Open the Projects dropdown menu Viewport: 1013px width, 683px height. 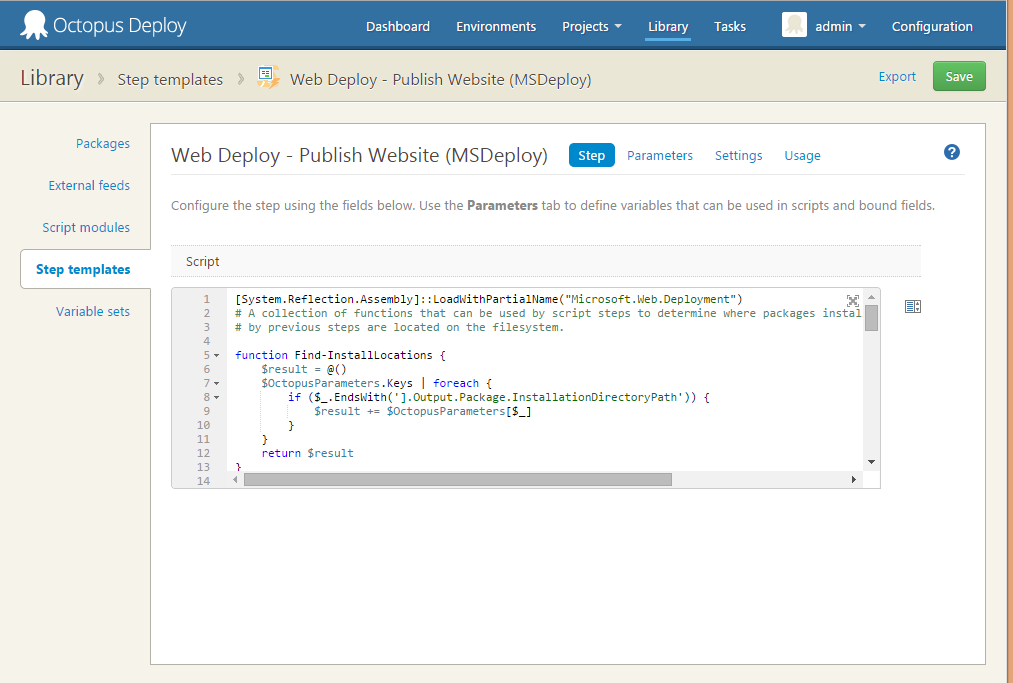(591, 27)
